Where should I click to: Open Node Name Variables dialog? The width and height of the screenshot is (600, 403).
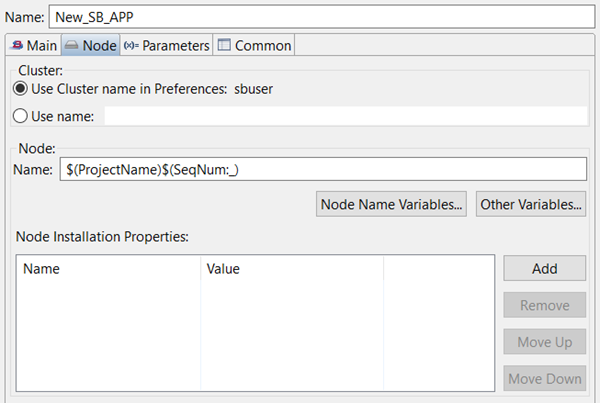pos(392,204)
